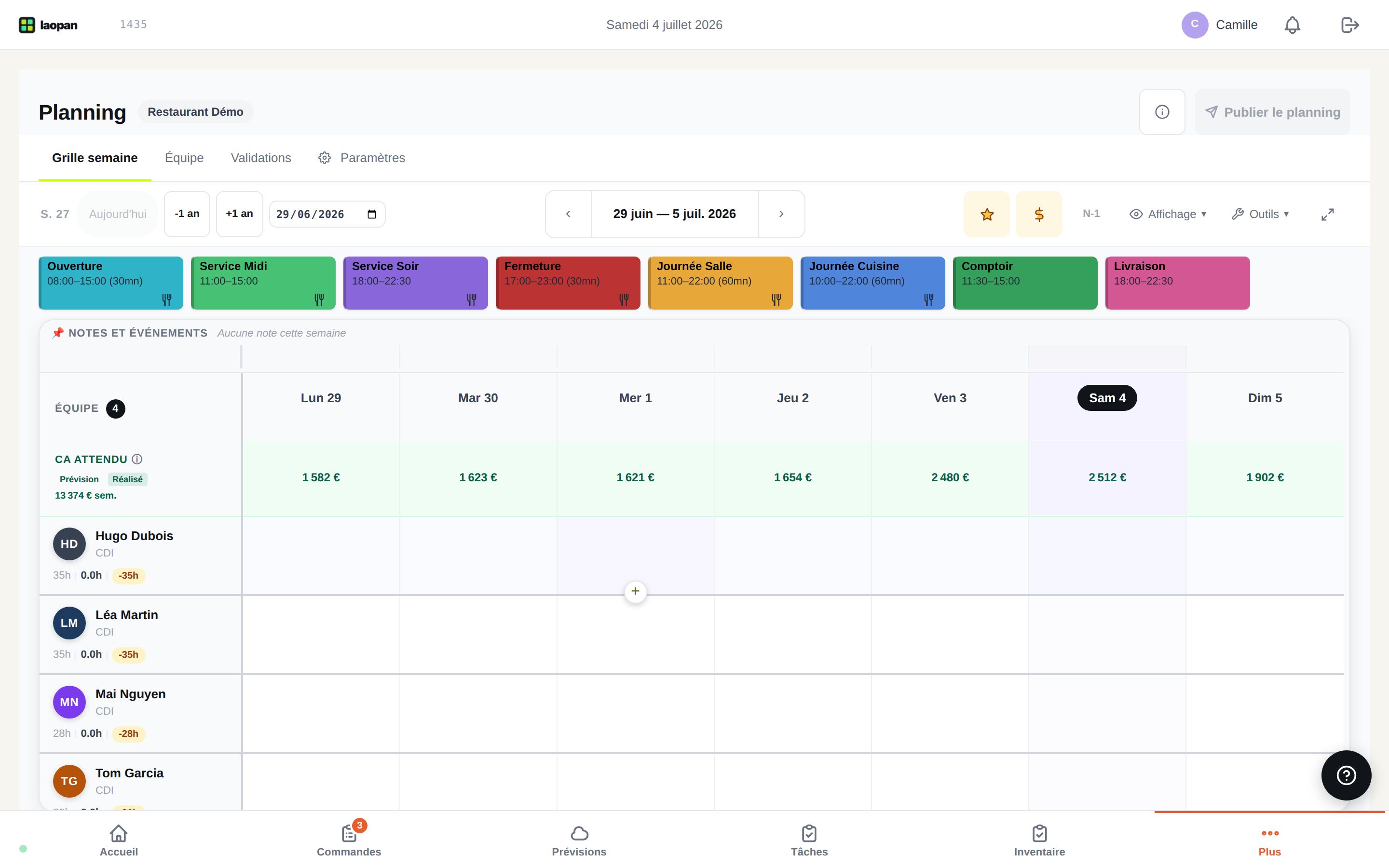Image resolution: width=1389 pixels, height=868 pixels.
Task: Open Commandes with badge 3
Action: click(349, 841)
